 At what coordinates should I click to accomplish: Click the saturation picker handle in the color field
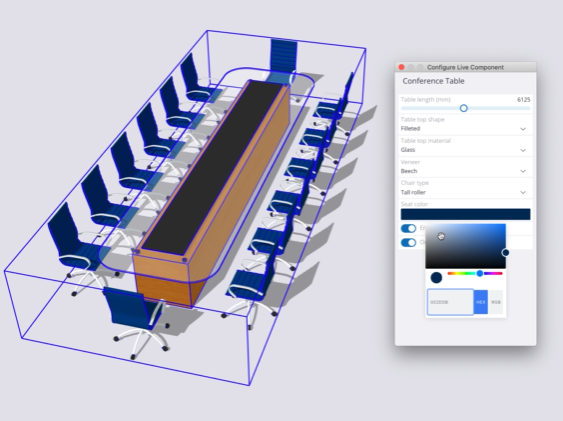(505, 253)
